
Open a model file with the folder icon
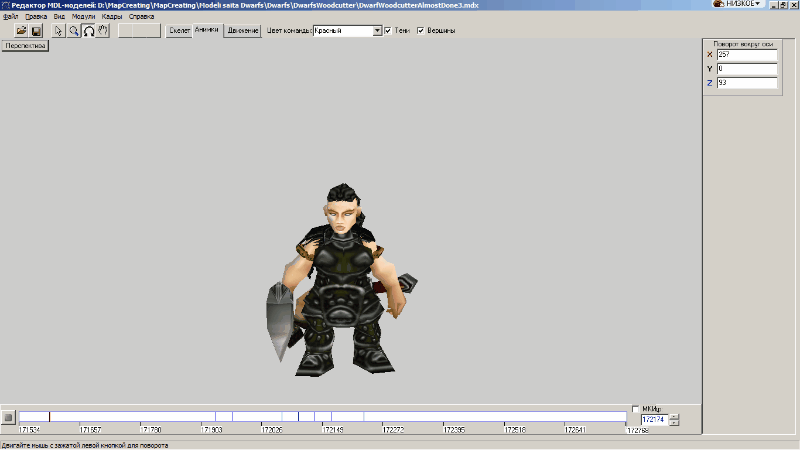pos(21,31)
